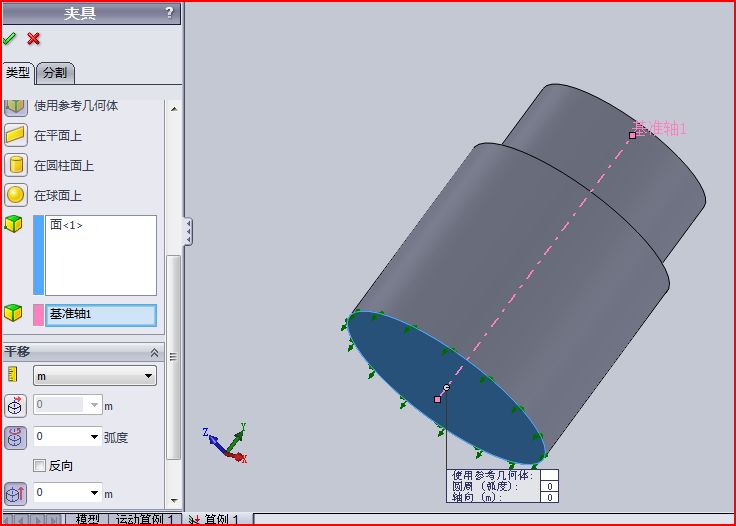This screenshot has height=526, width=736.
Task: Click 轴向 (m) value in callout
Action: (x=549, y=497)
